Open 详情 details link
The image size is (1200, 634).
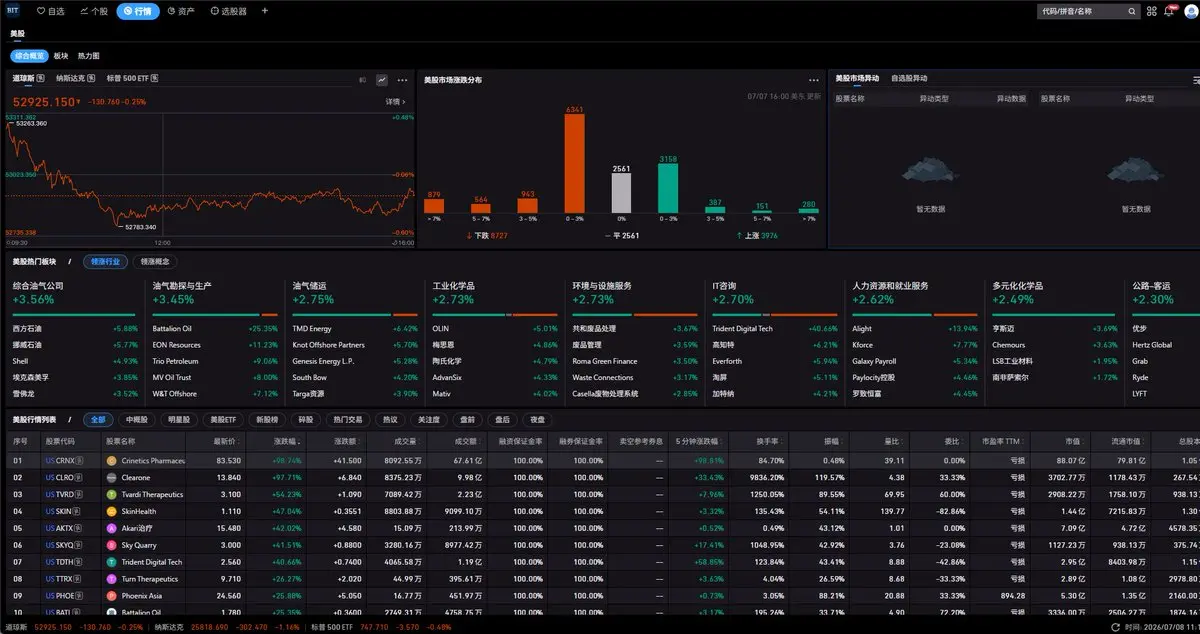click(x=397, y=101)
